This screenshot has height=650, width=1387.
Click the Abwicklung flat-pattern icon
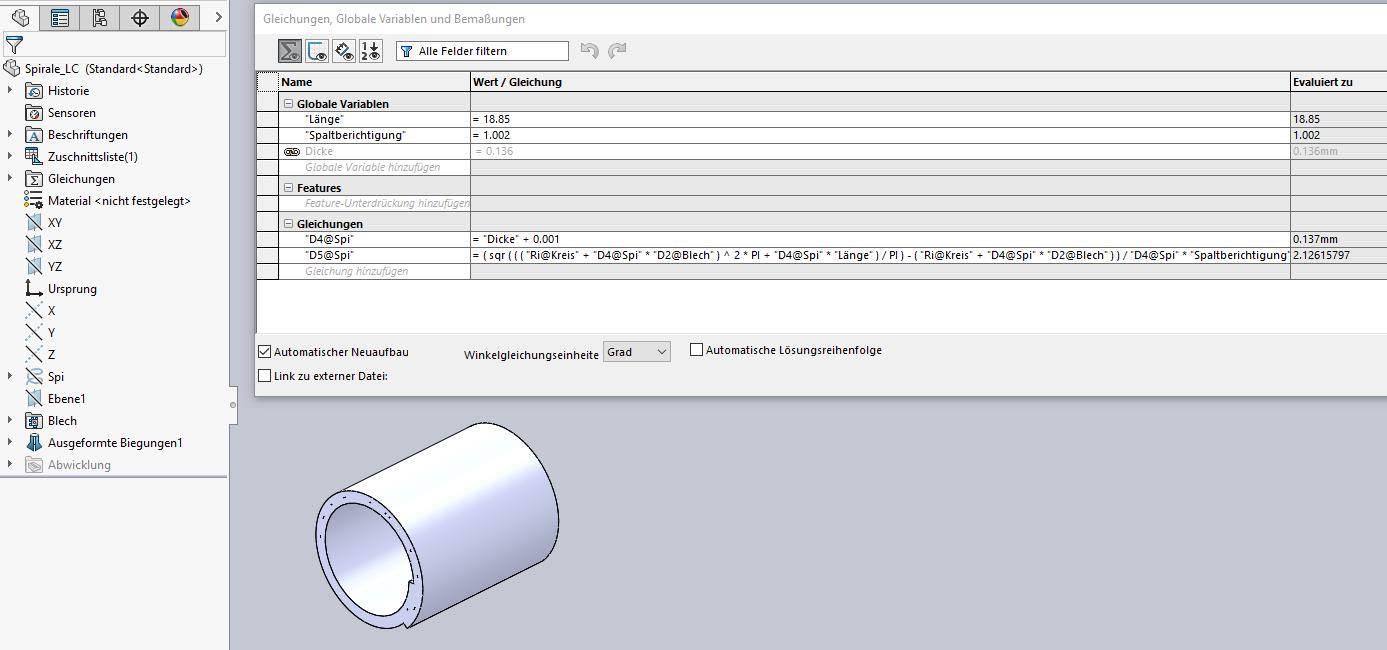pos(34,465)
